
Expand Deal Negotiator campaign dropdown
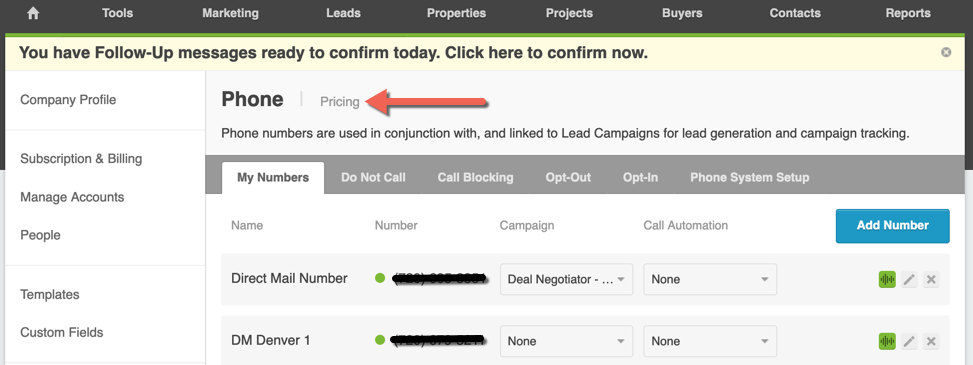567,279
